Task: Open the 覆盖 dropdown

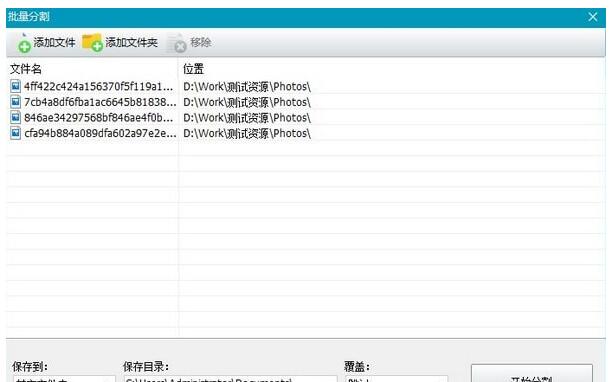Action: 397,379
